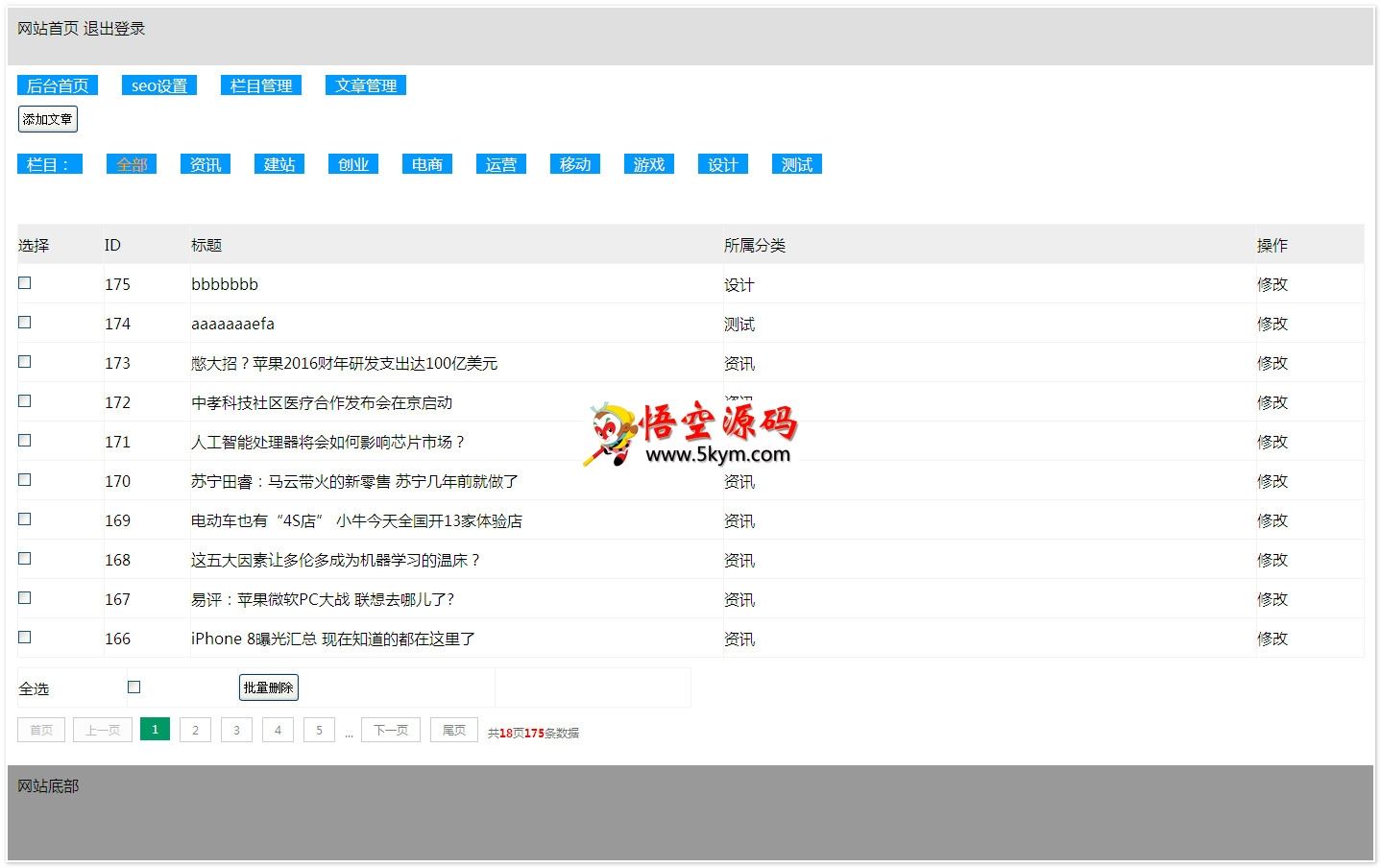The height and width of the screenshot is (868, 1381).
Task: Open 栏目管理 section
Action: (x=261, y=85)
